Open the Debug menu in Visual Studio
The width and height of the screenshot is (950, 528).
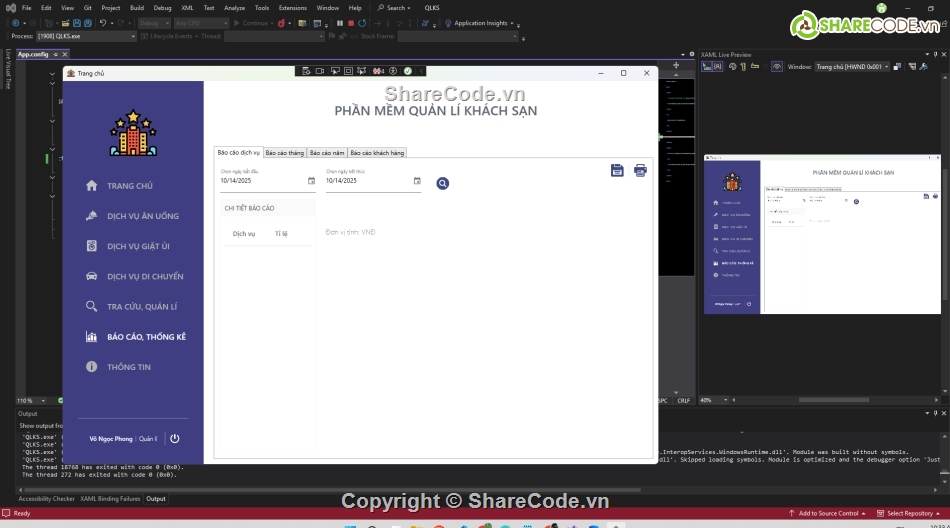click(162, 7)
